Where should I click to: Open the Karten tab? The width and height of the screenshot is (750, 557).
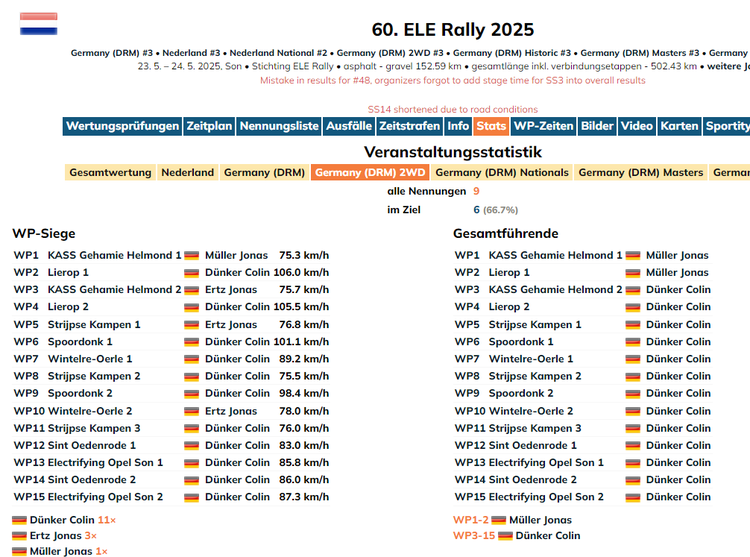[x=679, y=126]
